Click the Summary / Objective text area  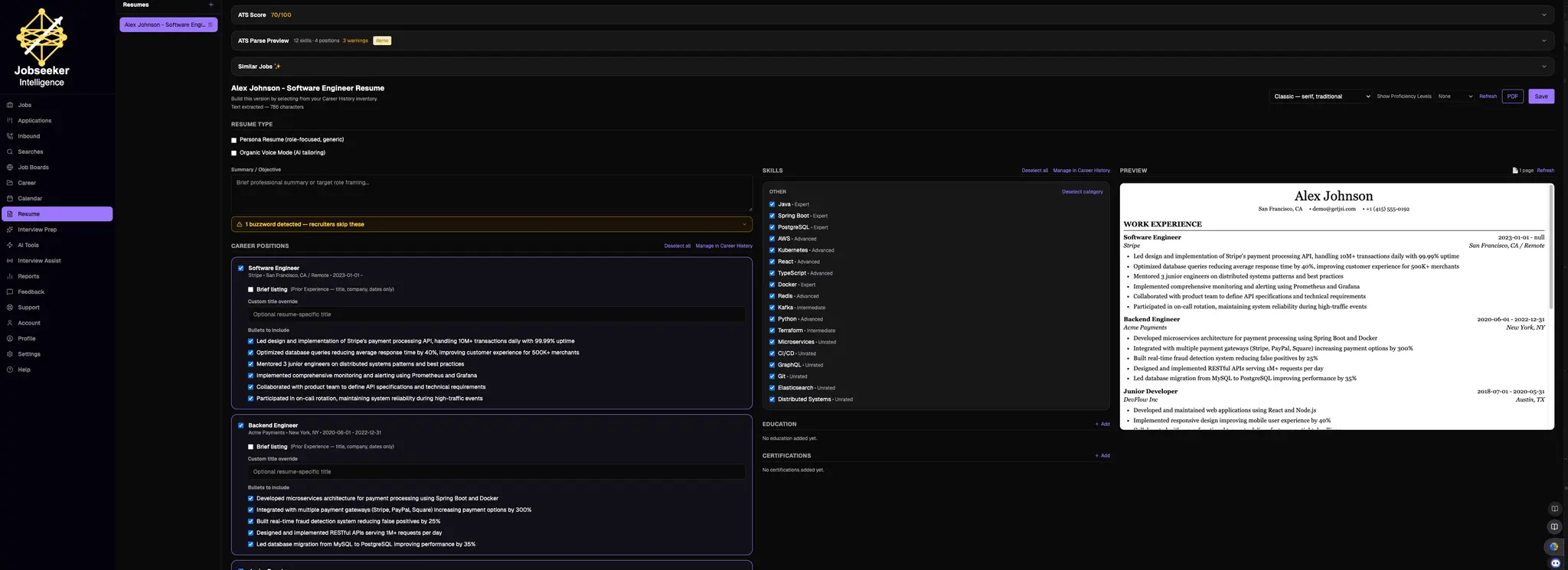point(492,194)
